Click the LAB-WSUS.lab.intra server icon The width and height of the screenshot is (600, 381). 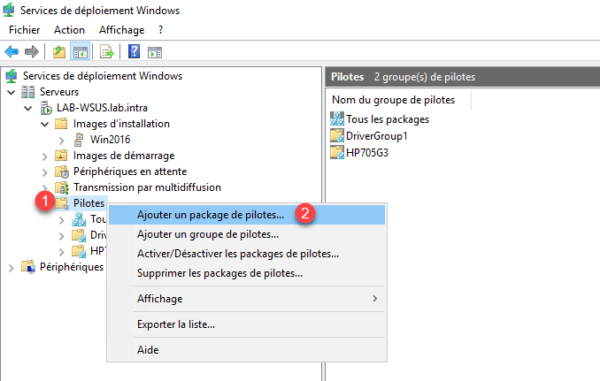(46, 108)
